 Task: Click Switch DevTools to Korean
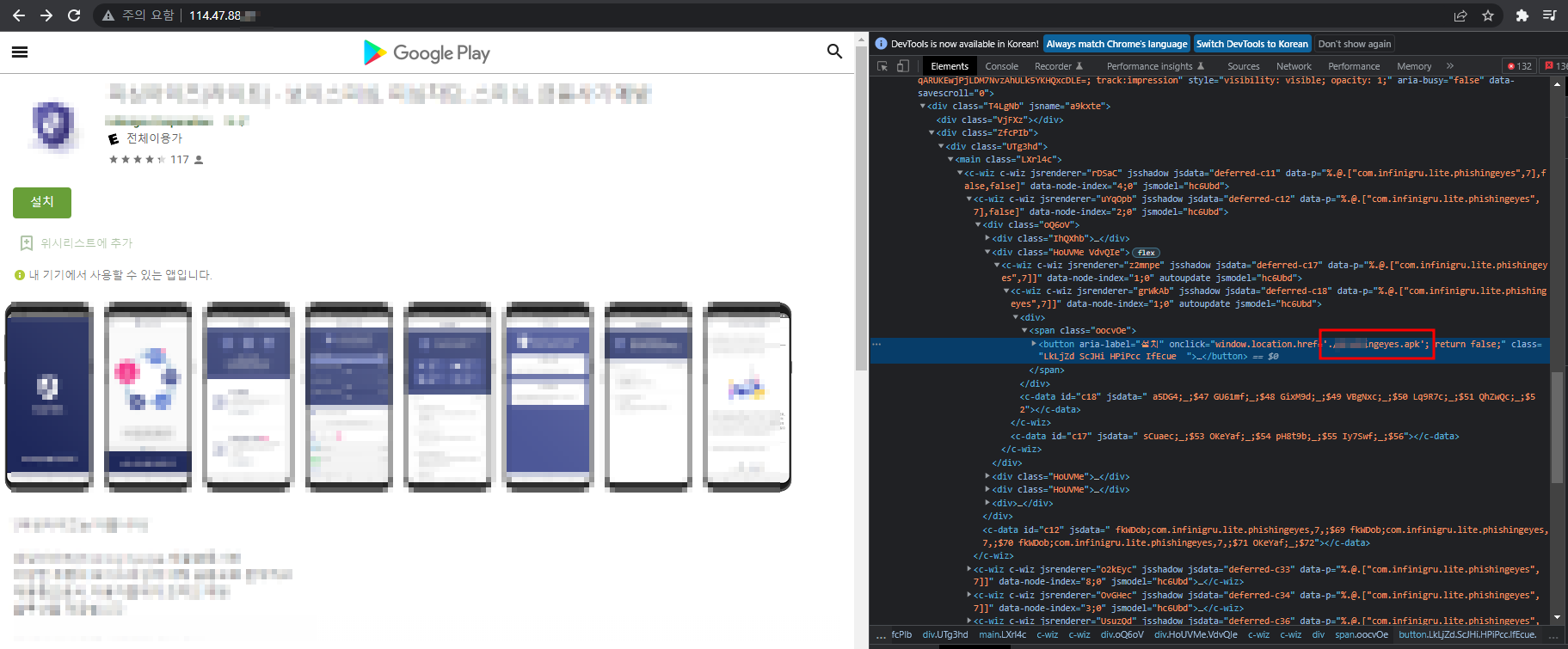pos(1251,44)
